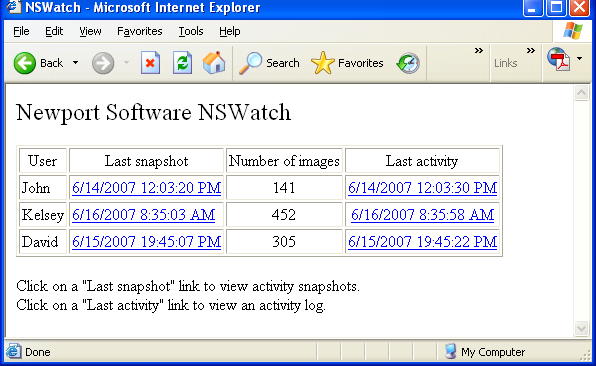
Task: Expand the Links bar chevron
Action: point(531,51)
